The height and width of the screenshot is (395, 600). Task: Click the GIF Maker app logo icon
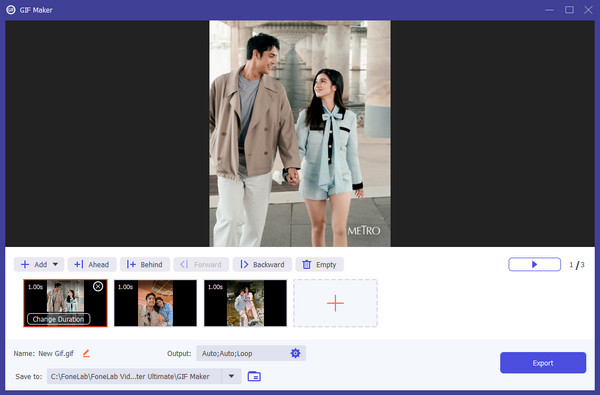pos(11,10)
